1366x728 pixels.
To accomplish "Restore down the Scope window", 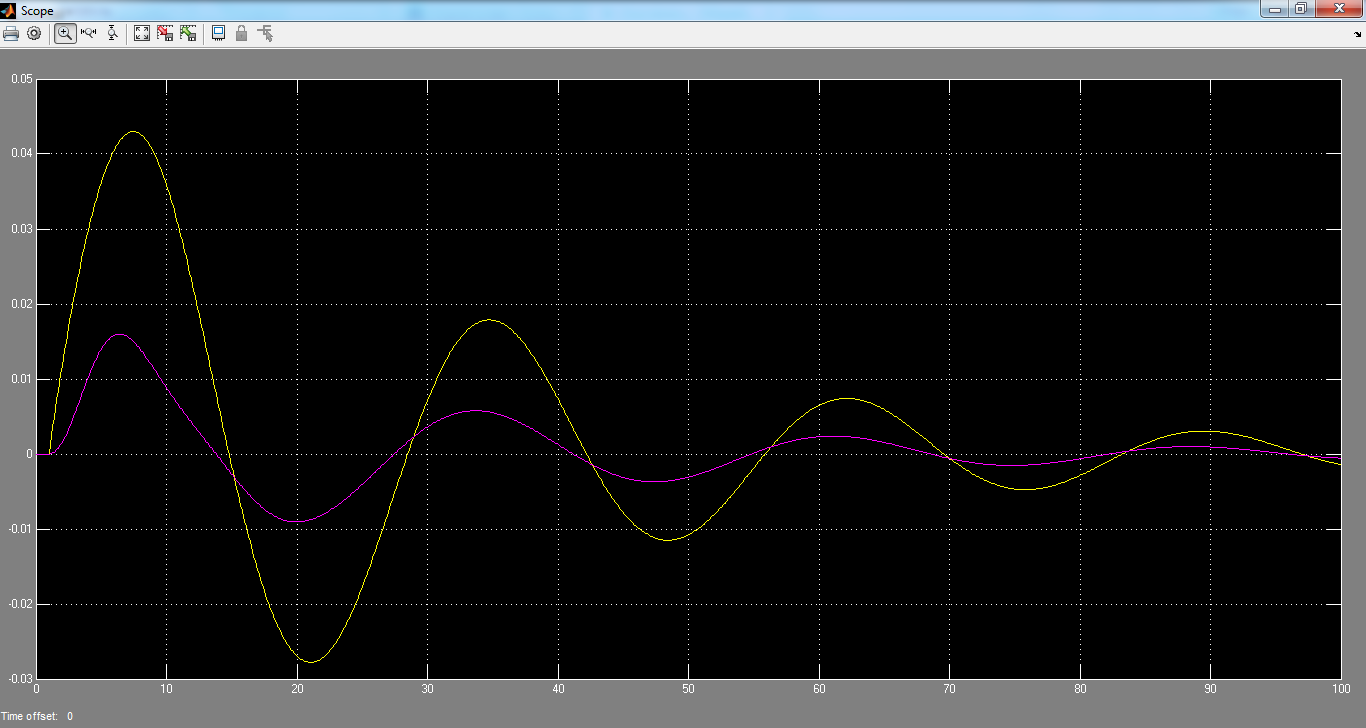I will click(x=1301, y=9).
